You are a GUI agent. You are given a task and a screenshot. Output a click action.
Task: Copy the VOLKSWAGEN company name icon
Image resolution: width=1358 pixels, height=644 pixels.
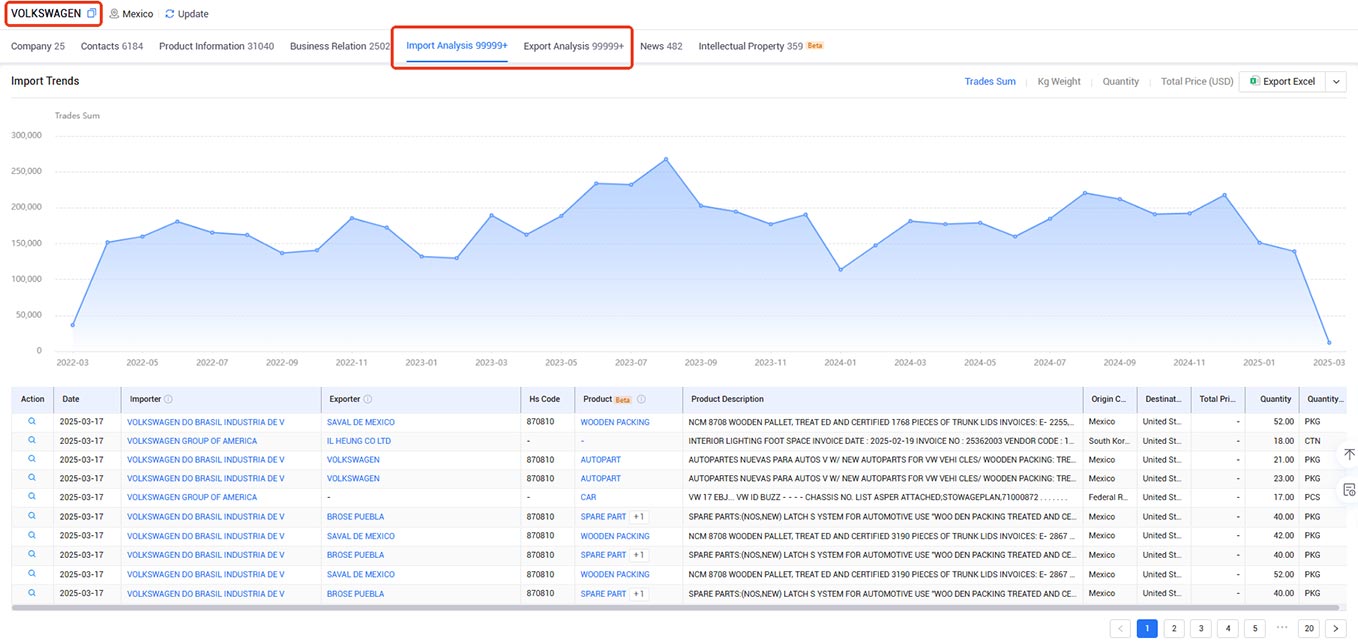pyautogui.click(x=92, y=14)
